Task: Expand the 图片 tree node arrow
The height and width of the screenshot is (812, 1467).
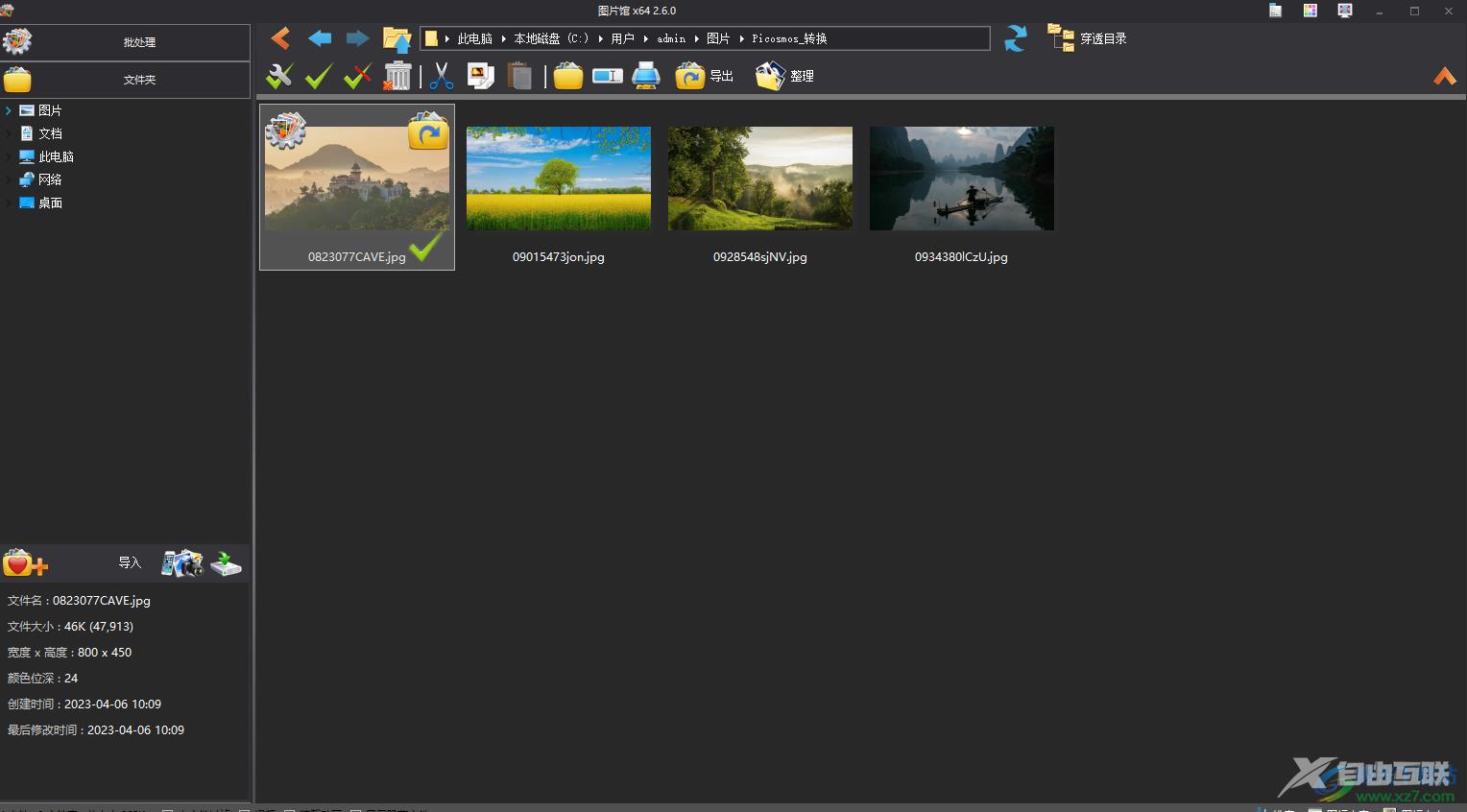Action: tap(9, 110)
